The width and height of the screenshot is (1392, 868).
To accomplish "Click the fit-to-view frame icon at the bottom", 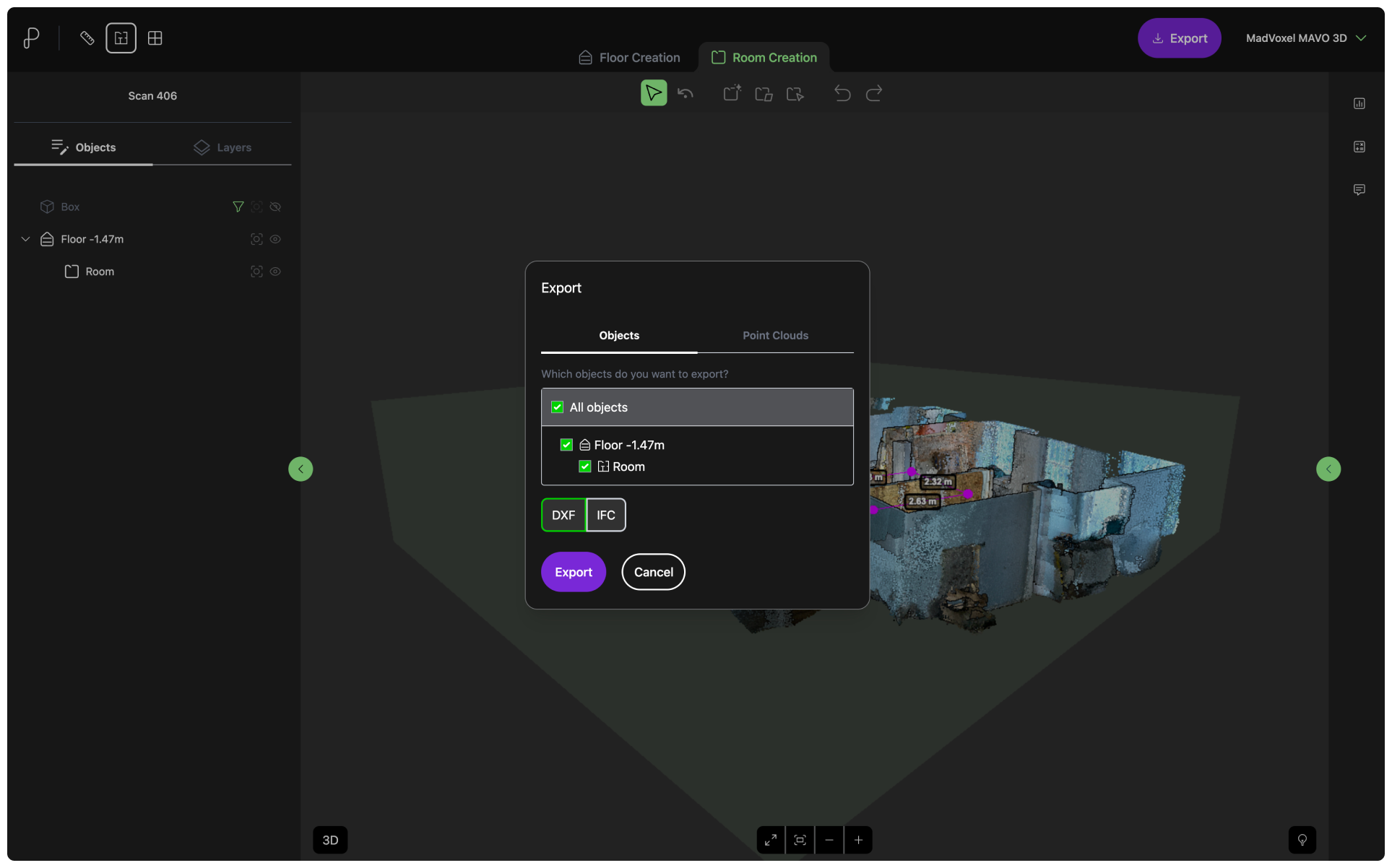I will tap(800, 840).
